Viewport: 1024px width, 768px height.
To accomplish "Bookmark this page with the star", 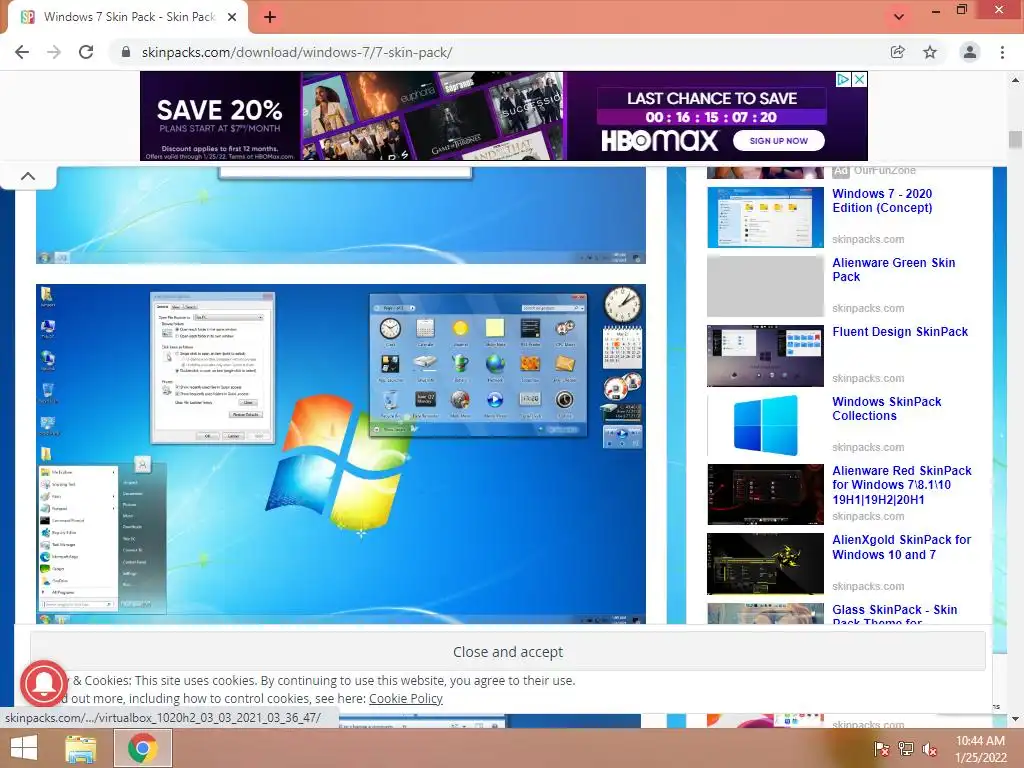I will click(930, 52).
